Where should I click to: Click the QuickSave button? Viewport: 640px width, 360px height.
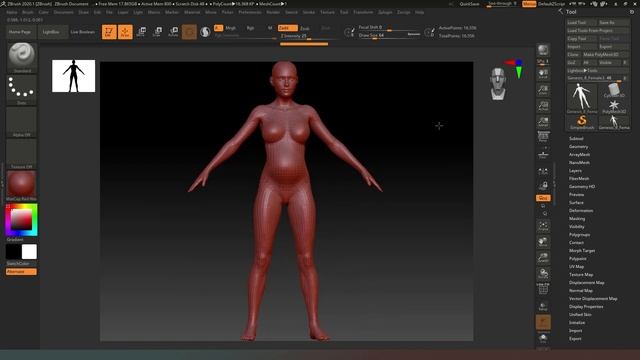click(469, 4)
